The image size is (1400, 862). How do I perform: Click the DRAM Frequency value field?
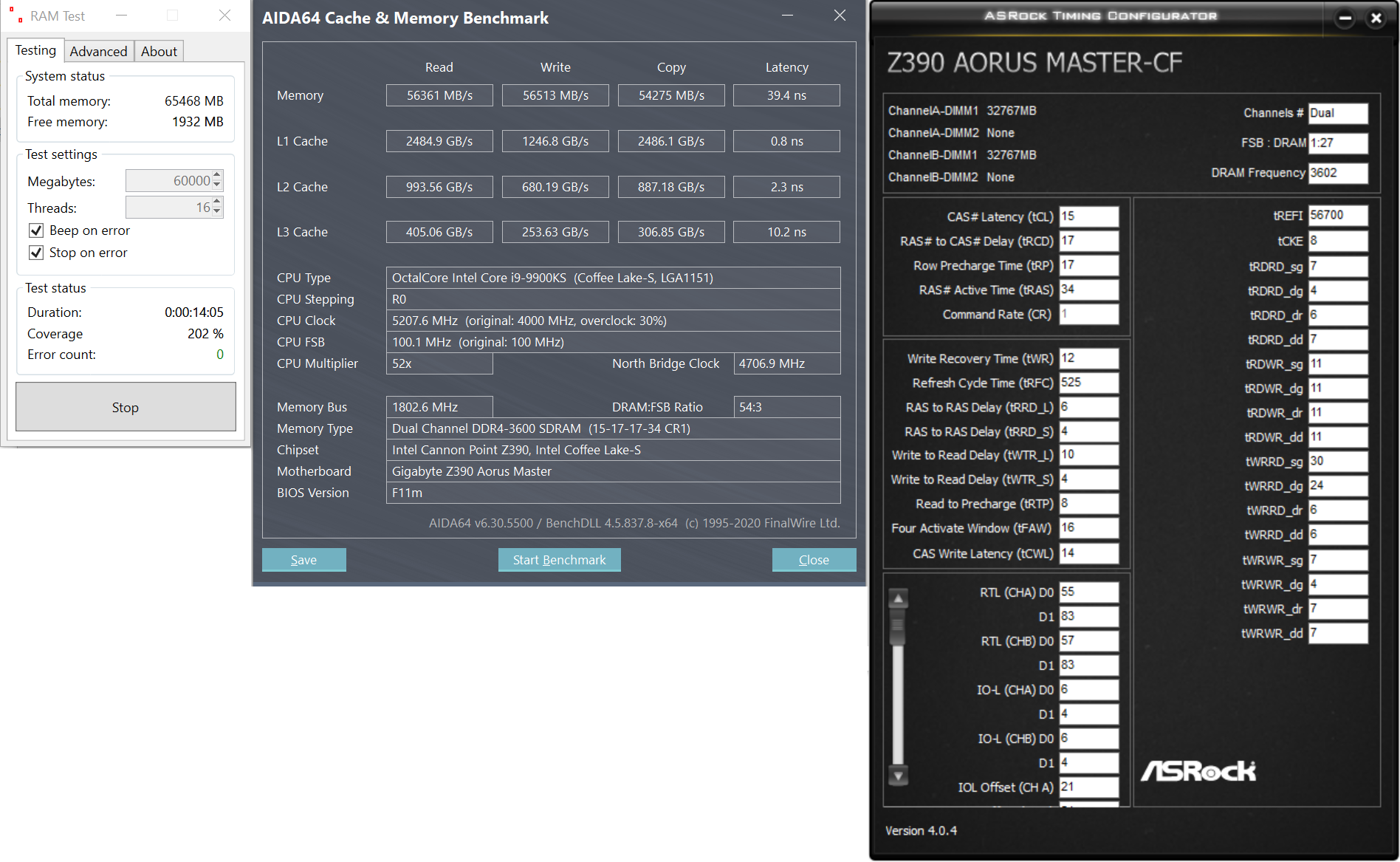(1338, 173)
